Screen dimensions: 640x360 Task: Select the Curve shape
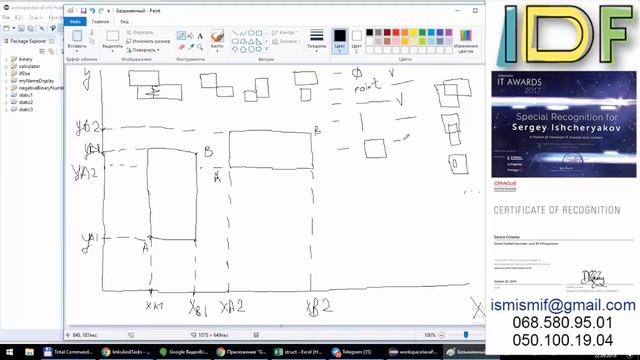[243, 33]
